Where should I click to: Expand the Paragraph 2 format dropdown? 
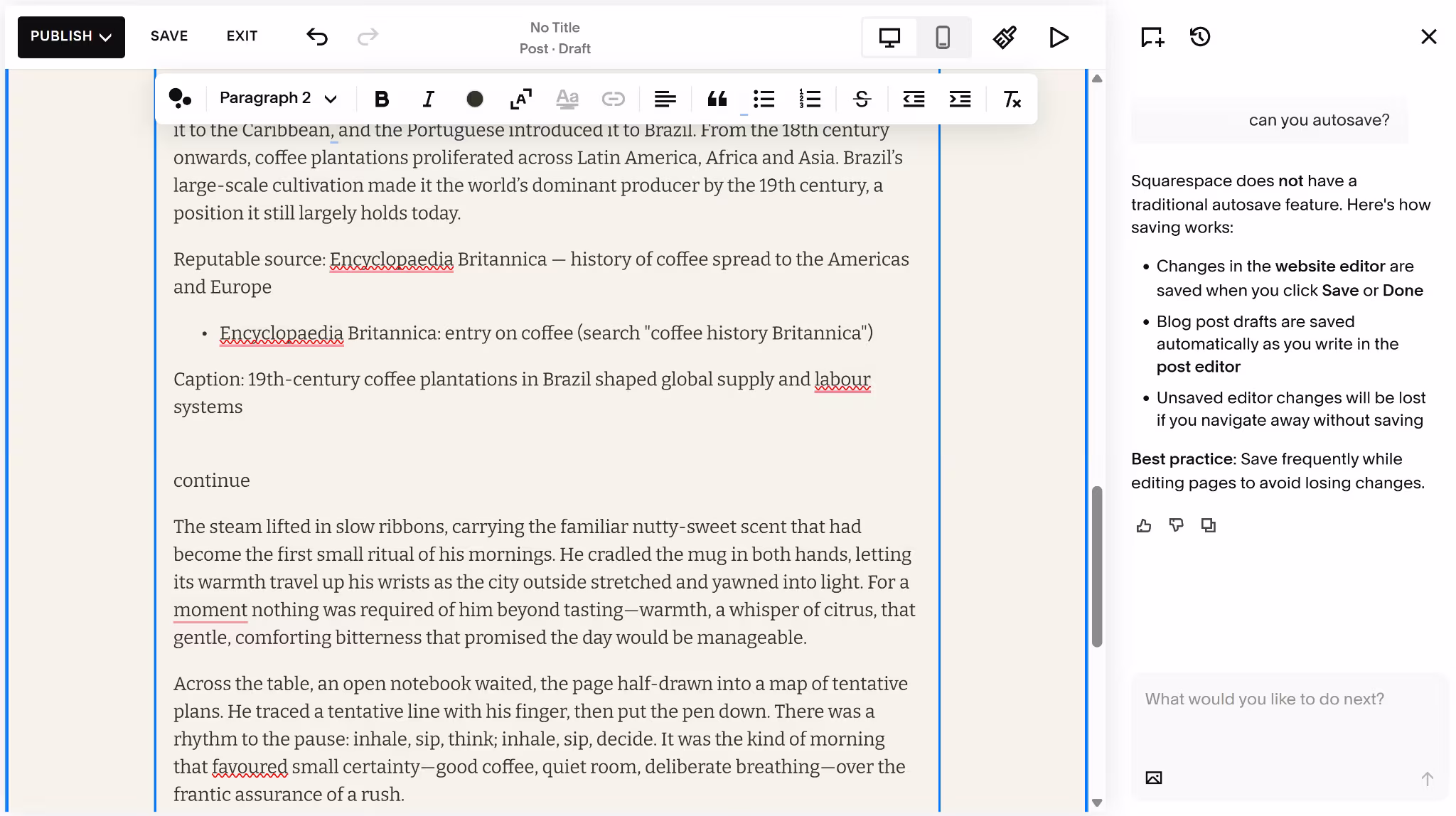tap(278, 98)
